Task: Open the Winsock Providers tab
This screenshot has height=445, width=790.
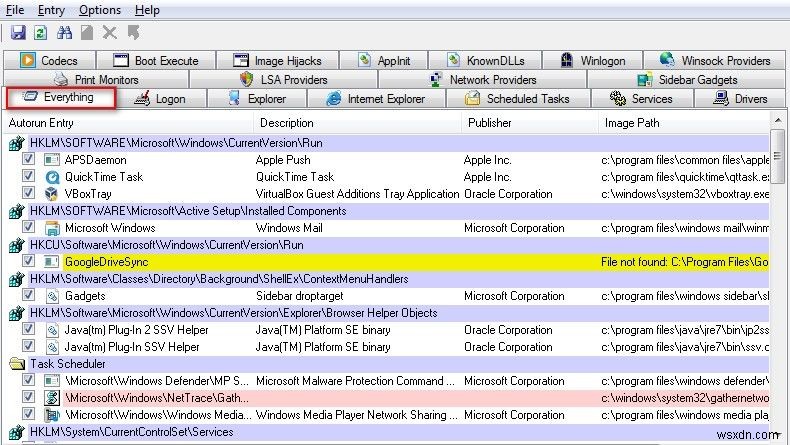Action: click(715, 60)
